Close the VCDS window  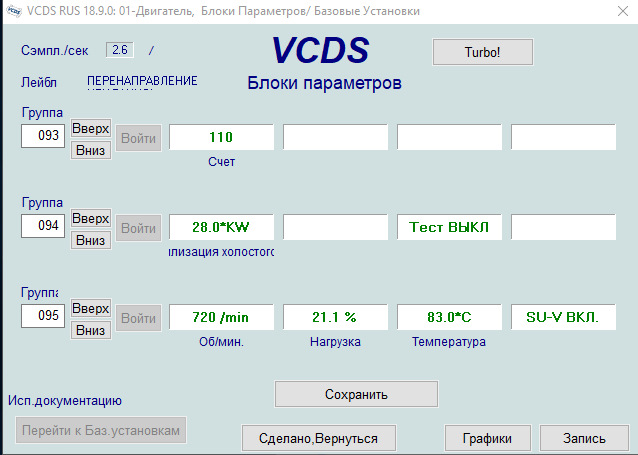(x=623, y=11)
